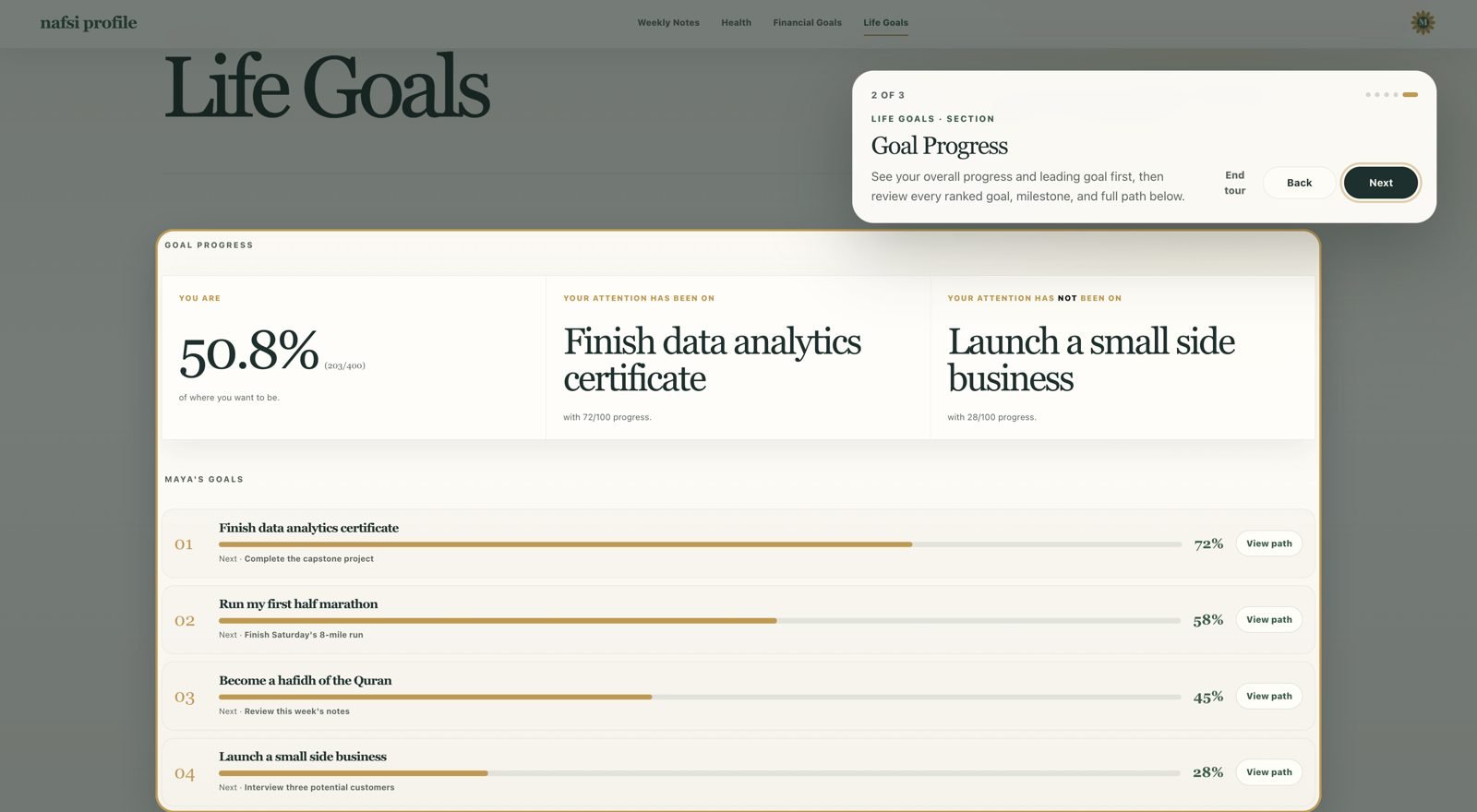Click next step 'Interview three potential customers'

pyautogui.click(x=319, y=788)
